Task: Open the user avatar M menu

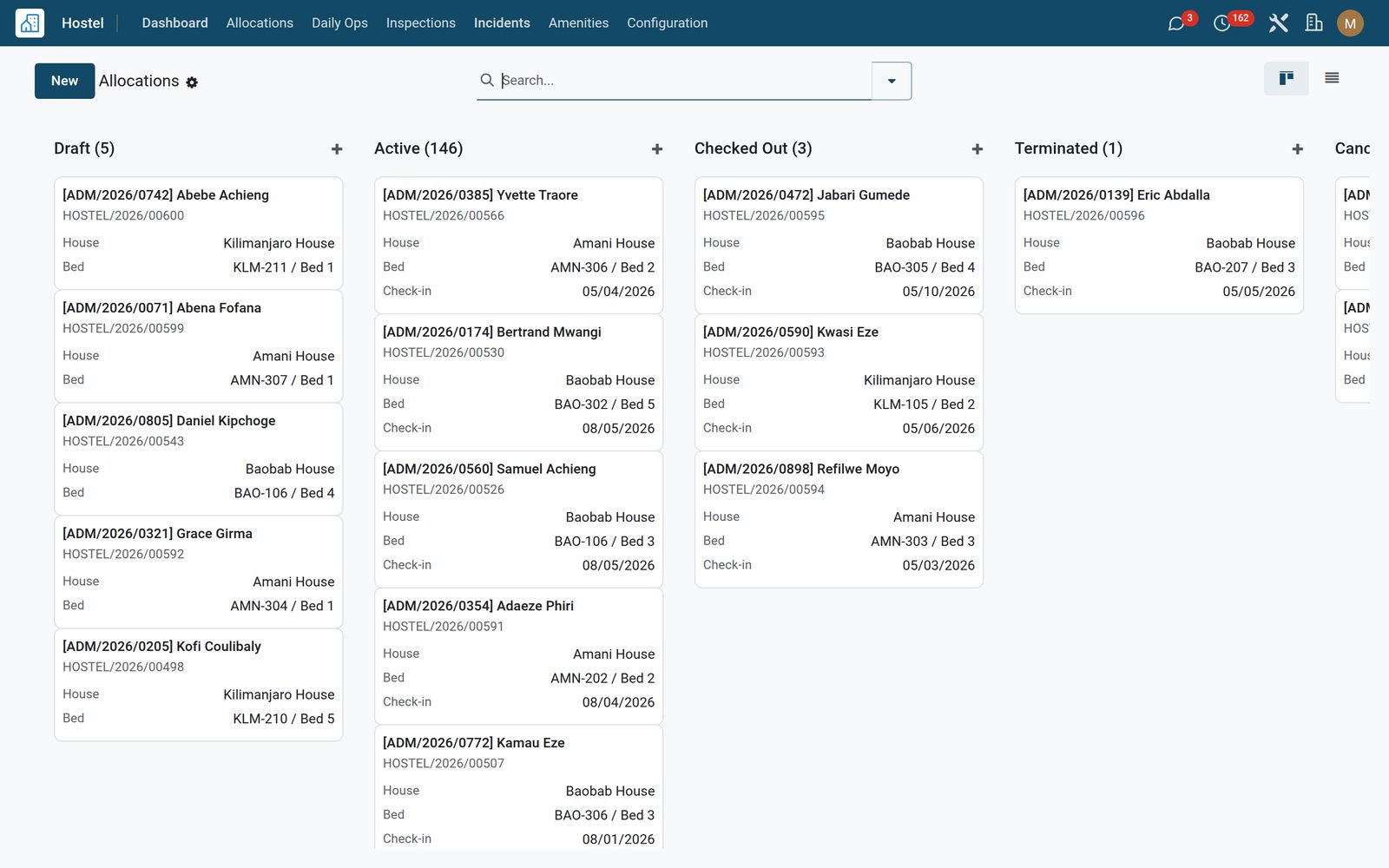Action: [1350, 23]
